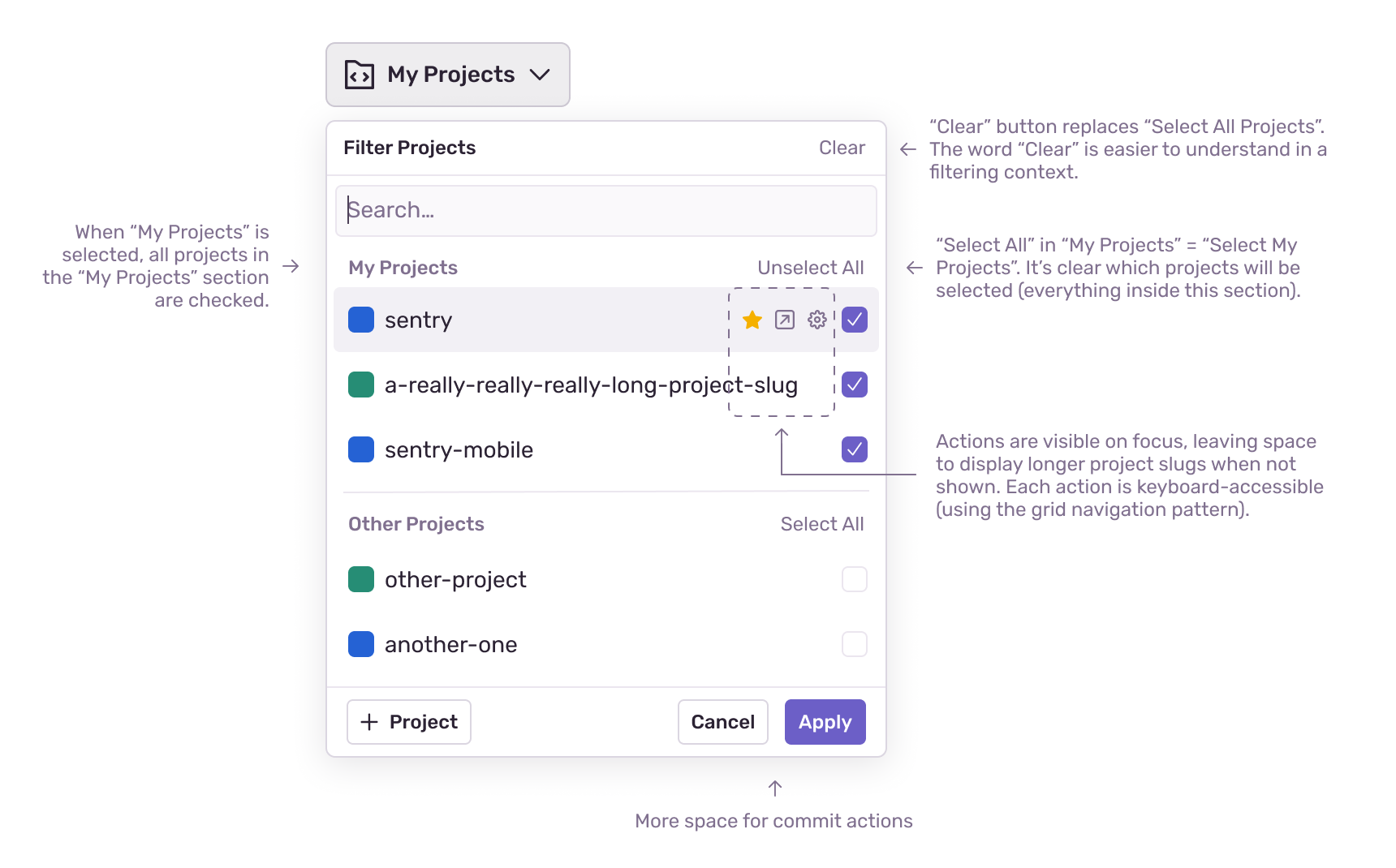The image size is (1396, 868).
Task: Expand the My Projects dropdown
Action: pos(447,74)
